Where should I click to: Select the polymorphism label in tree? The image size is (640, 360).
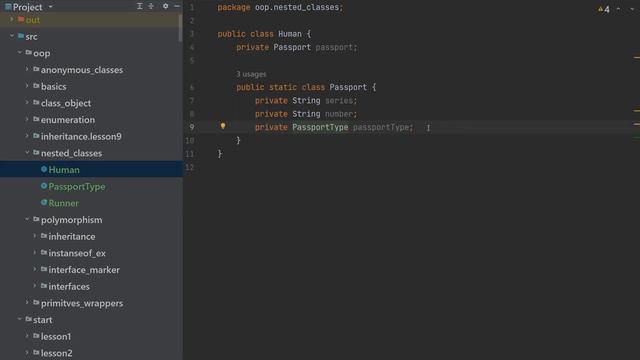[71, 220]
